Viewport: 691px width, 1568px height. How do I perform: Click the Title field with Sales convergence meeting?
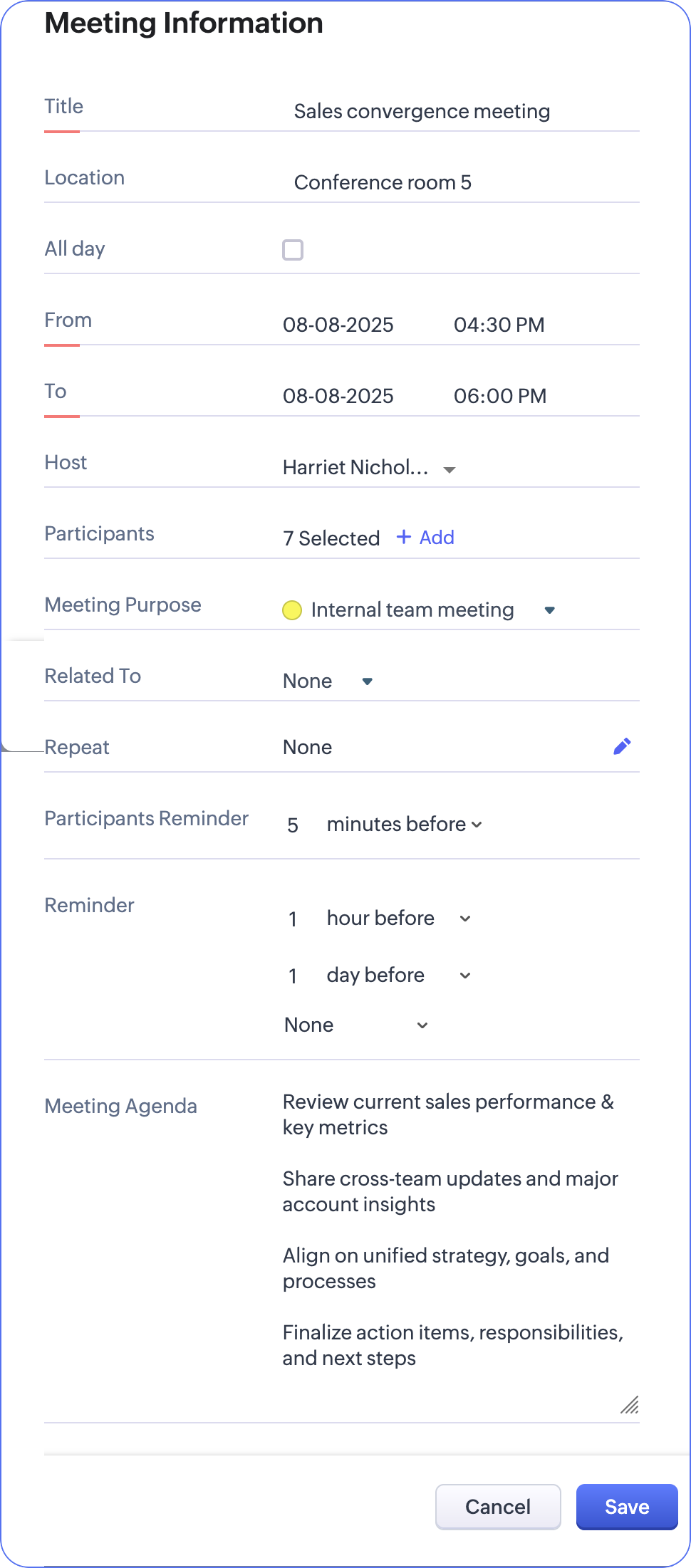click(422, 112)
